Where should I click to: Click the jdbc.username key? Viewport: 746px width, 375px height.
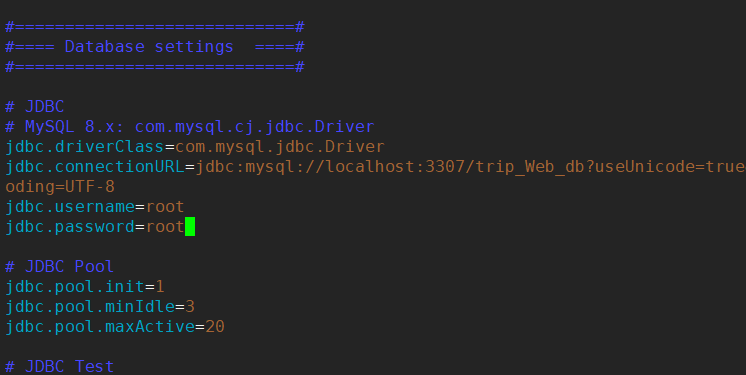(70, 207)
